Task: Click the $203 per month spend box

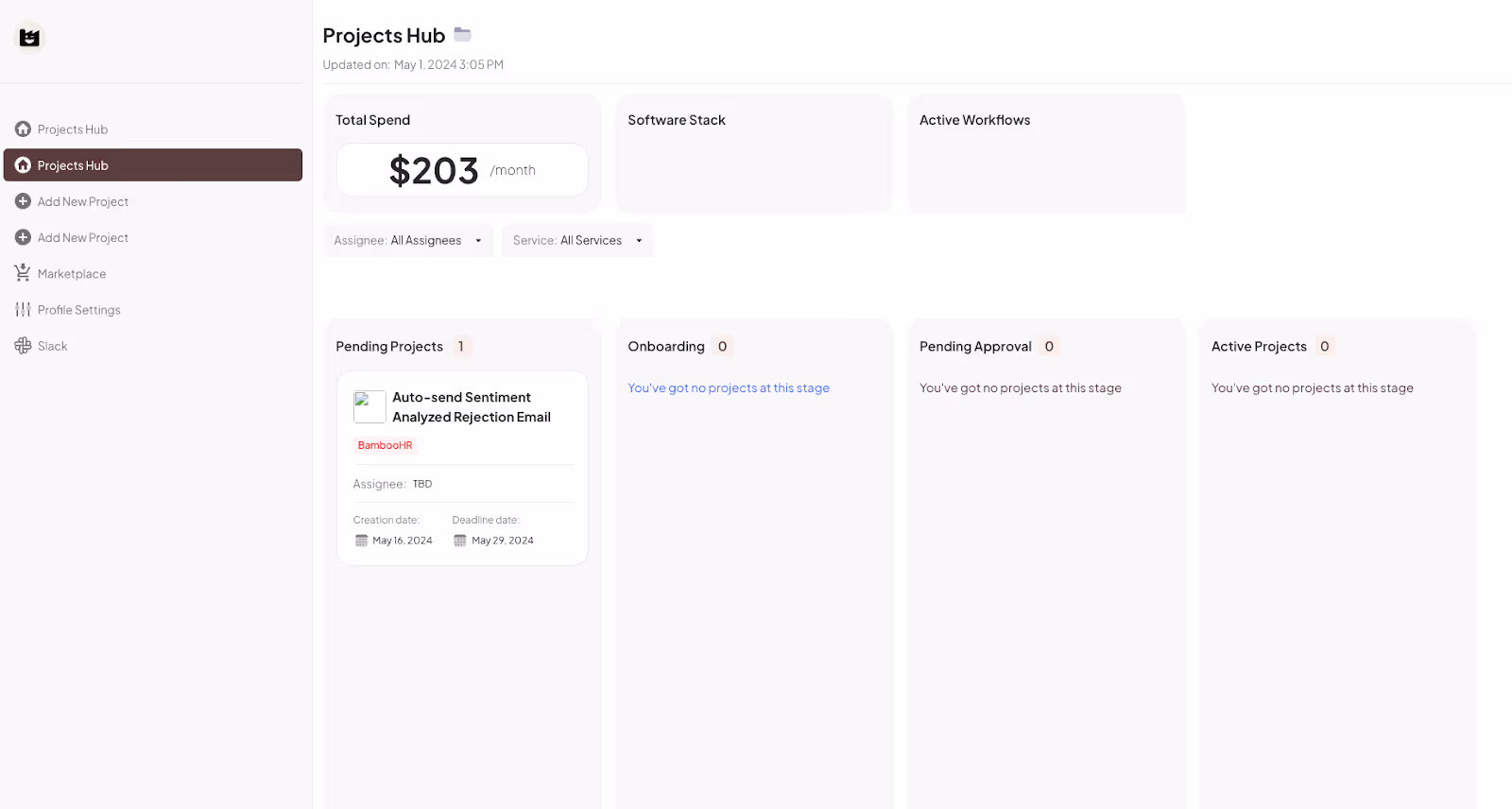Action: tap(462, 170)
